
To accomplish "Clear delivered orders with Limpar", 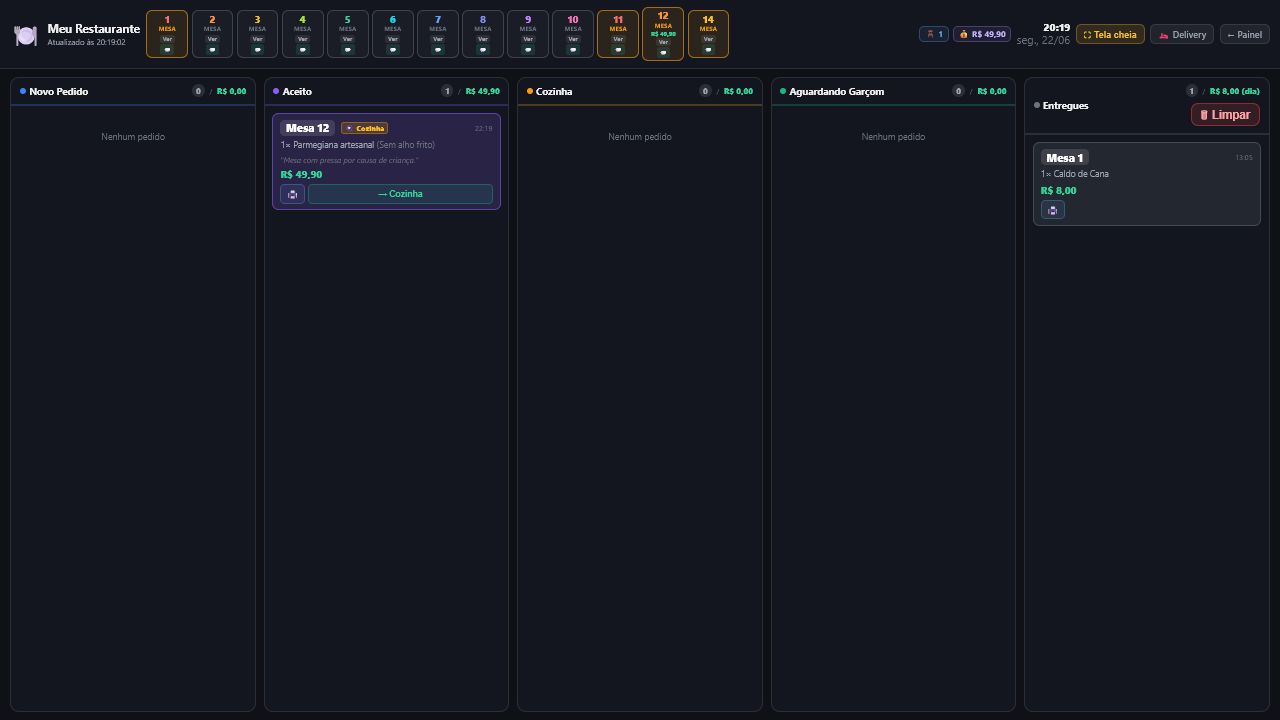I will click(1225, 115).
